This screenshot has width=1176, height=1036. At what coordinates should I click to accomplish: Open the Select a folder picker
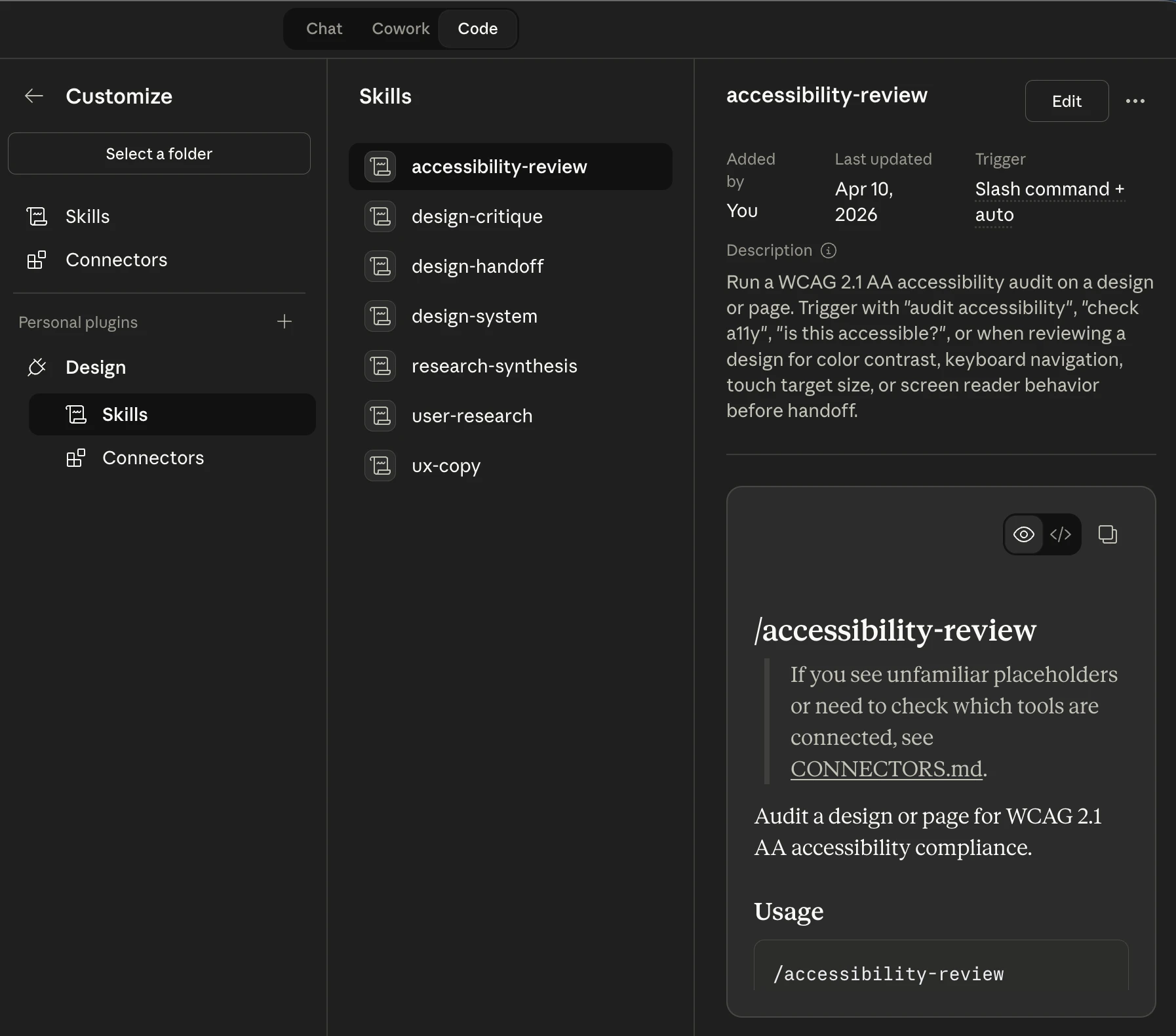point(159,153)
